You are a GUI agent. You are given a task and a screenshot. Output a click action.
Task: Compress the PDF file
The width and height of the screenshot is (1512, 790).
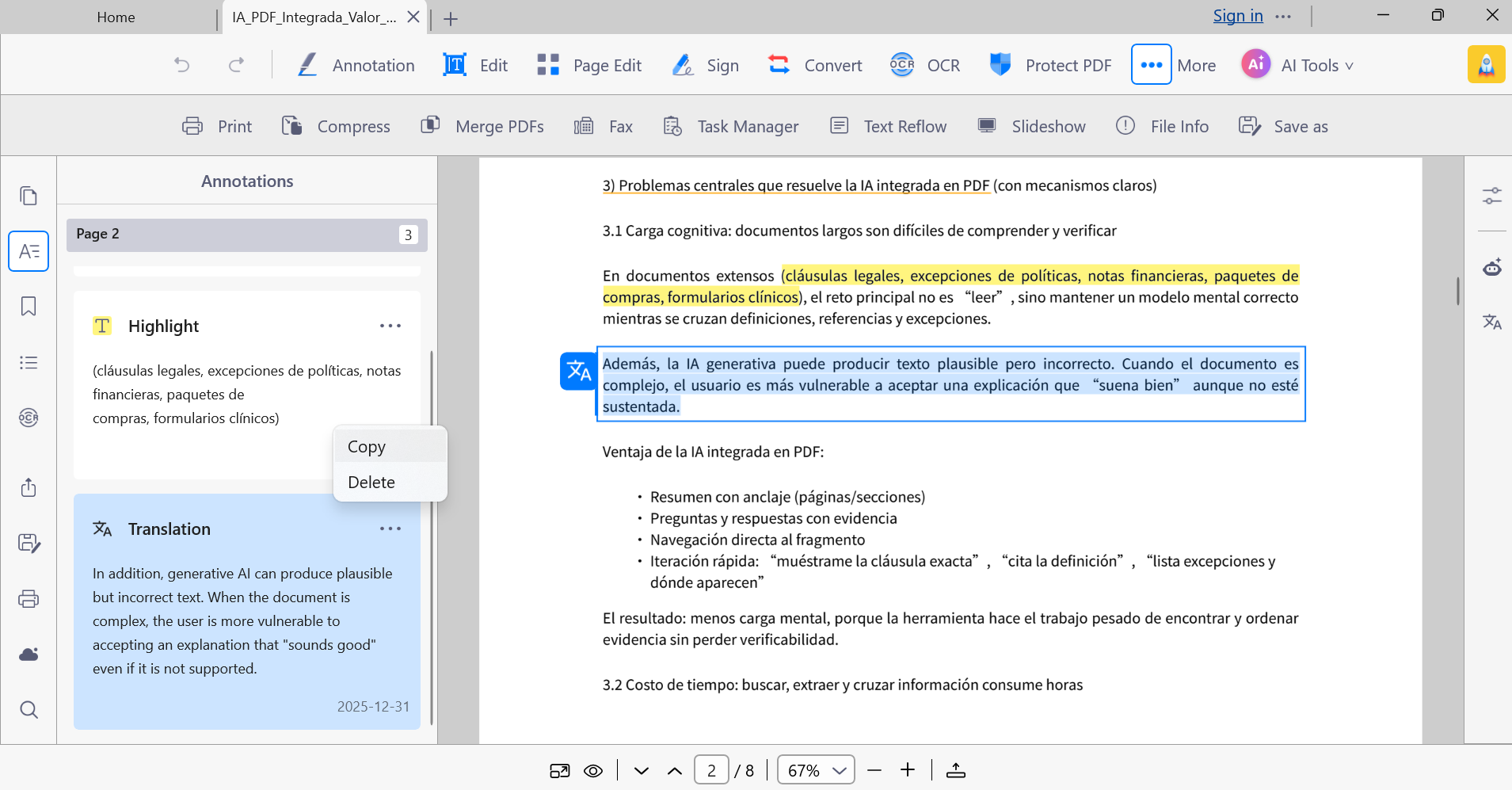pyautogui.click(x=336, y=127)
